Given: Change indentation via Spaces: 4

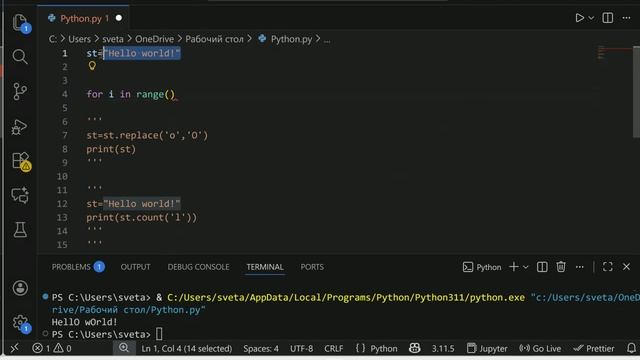Looking at the screenshot, I should click(261, 349).
